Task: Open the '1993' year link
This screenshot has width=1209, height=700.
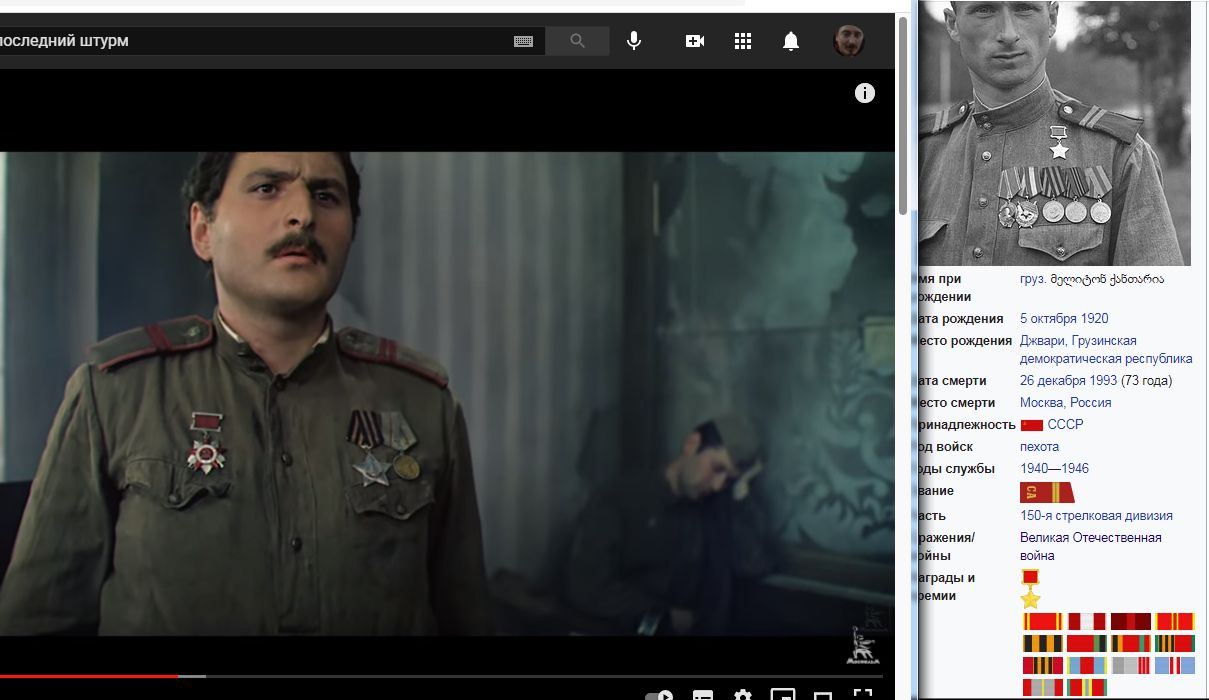Action: click(1103, 381)
